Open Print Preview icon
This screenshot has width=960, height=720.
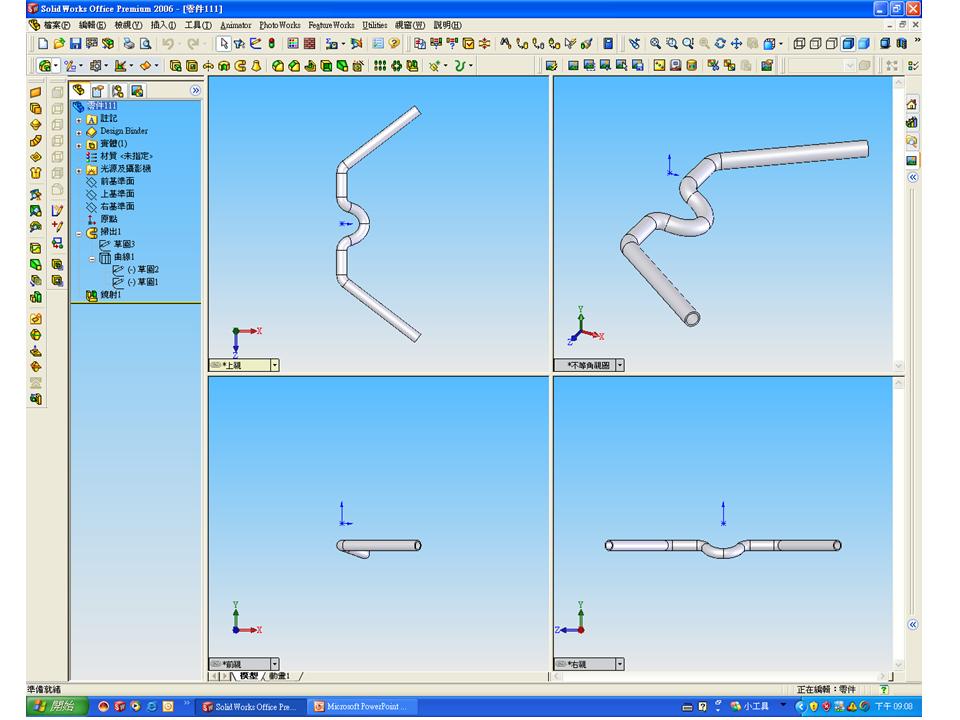(145, 43)
